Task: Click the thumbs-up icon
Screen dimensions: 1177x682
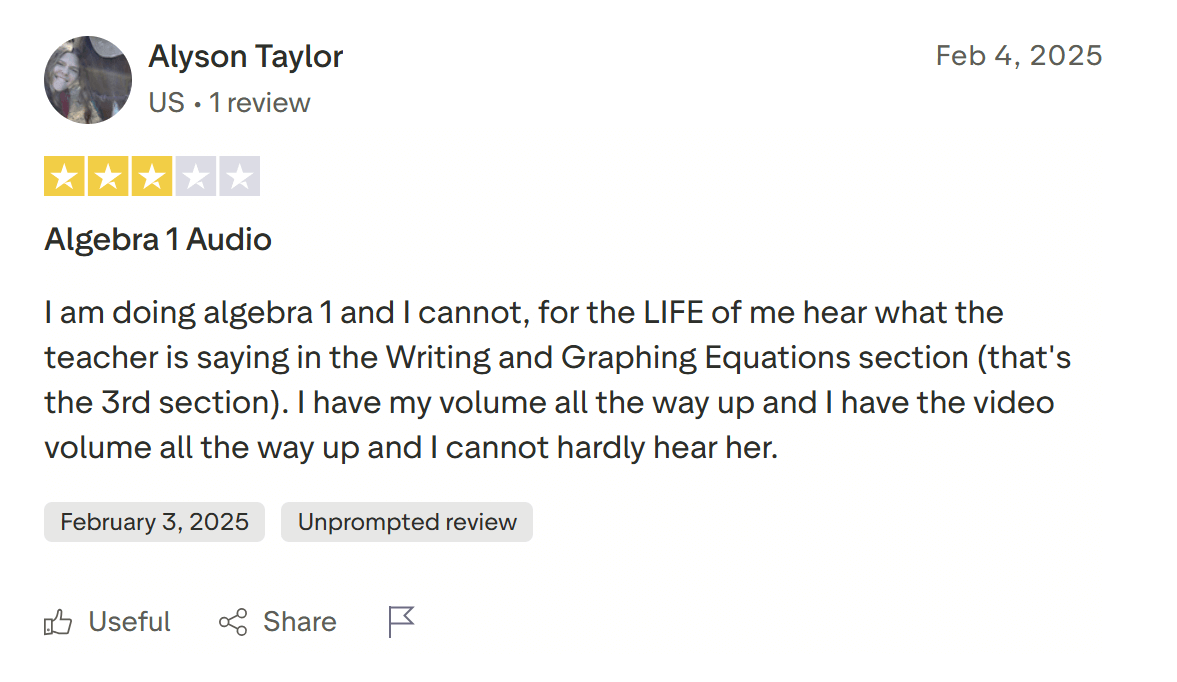Action: pos(58,623)
